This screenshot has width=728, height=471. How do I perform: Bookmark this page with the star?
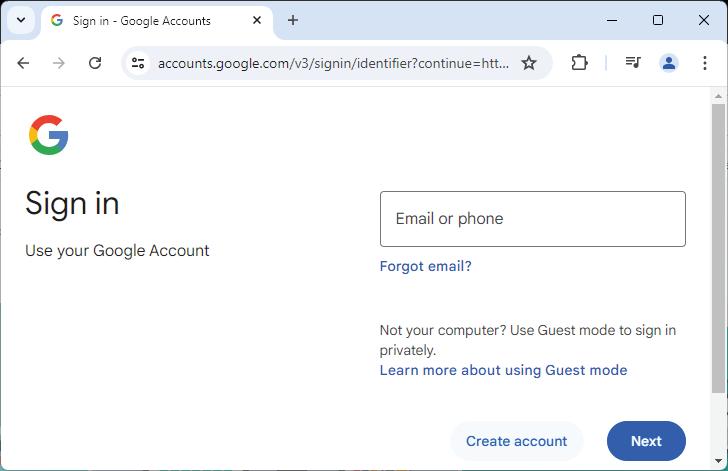tap(529, 63)
